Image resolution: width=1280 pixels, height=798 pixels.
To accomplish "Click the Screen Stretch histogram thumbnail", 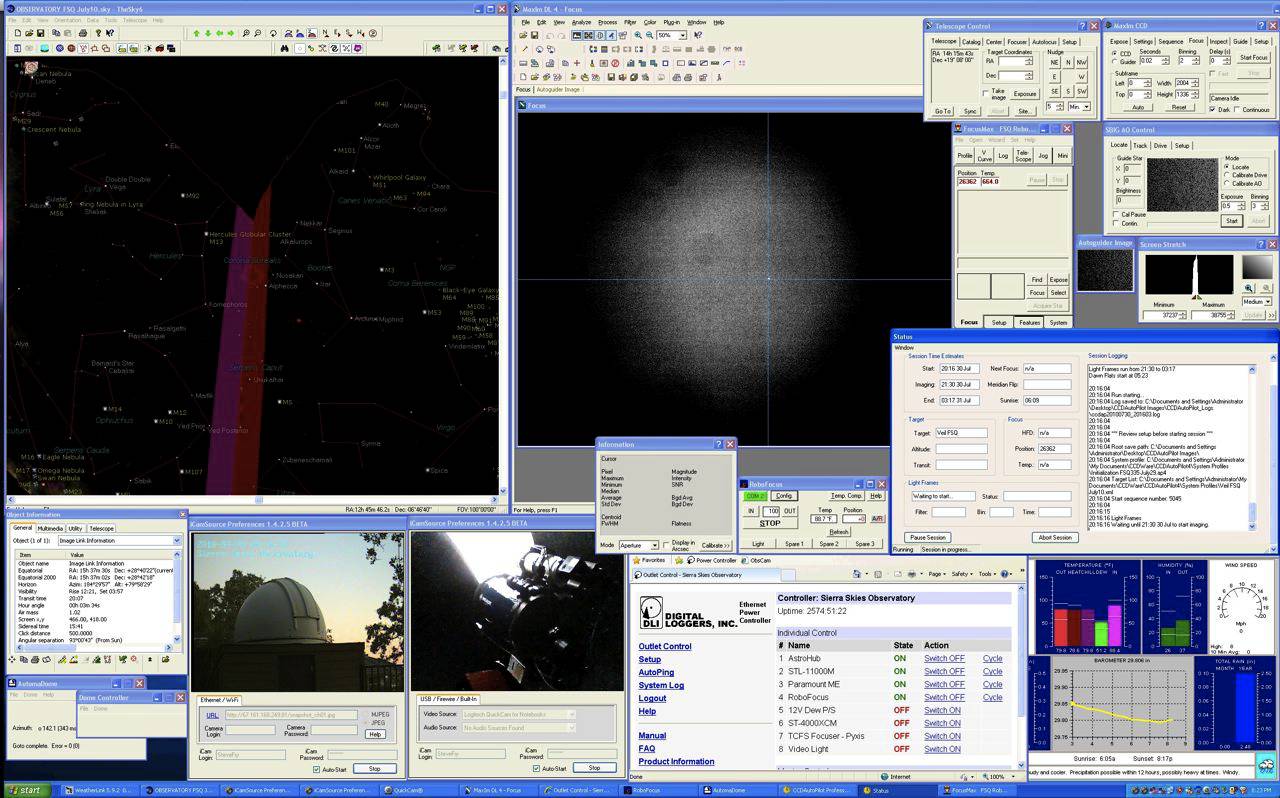I will (1257, 267).
